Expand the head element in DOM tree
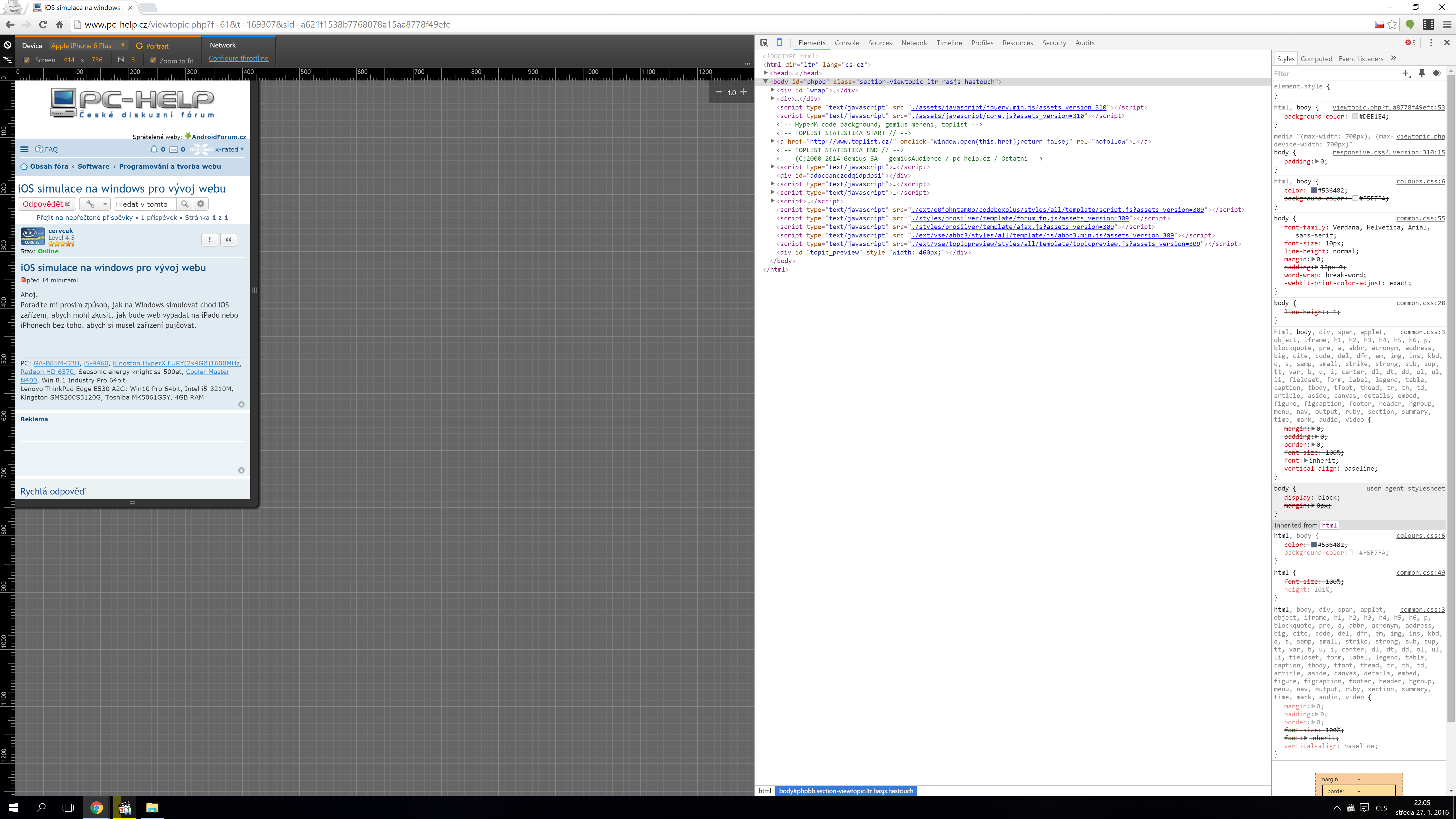The image size is (1456, 819). click(765, 73)
